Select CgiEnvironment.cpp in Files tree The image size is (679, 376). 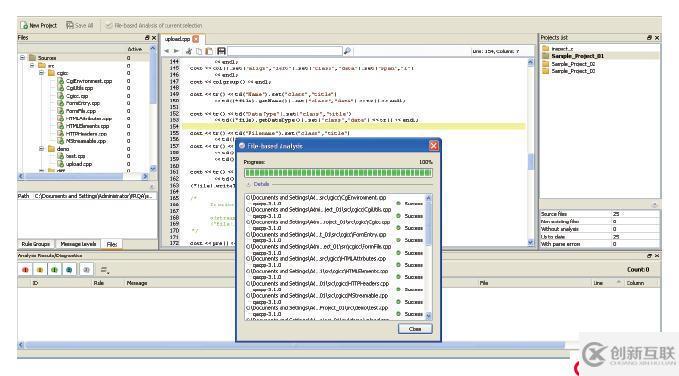[89, 81]
